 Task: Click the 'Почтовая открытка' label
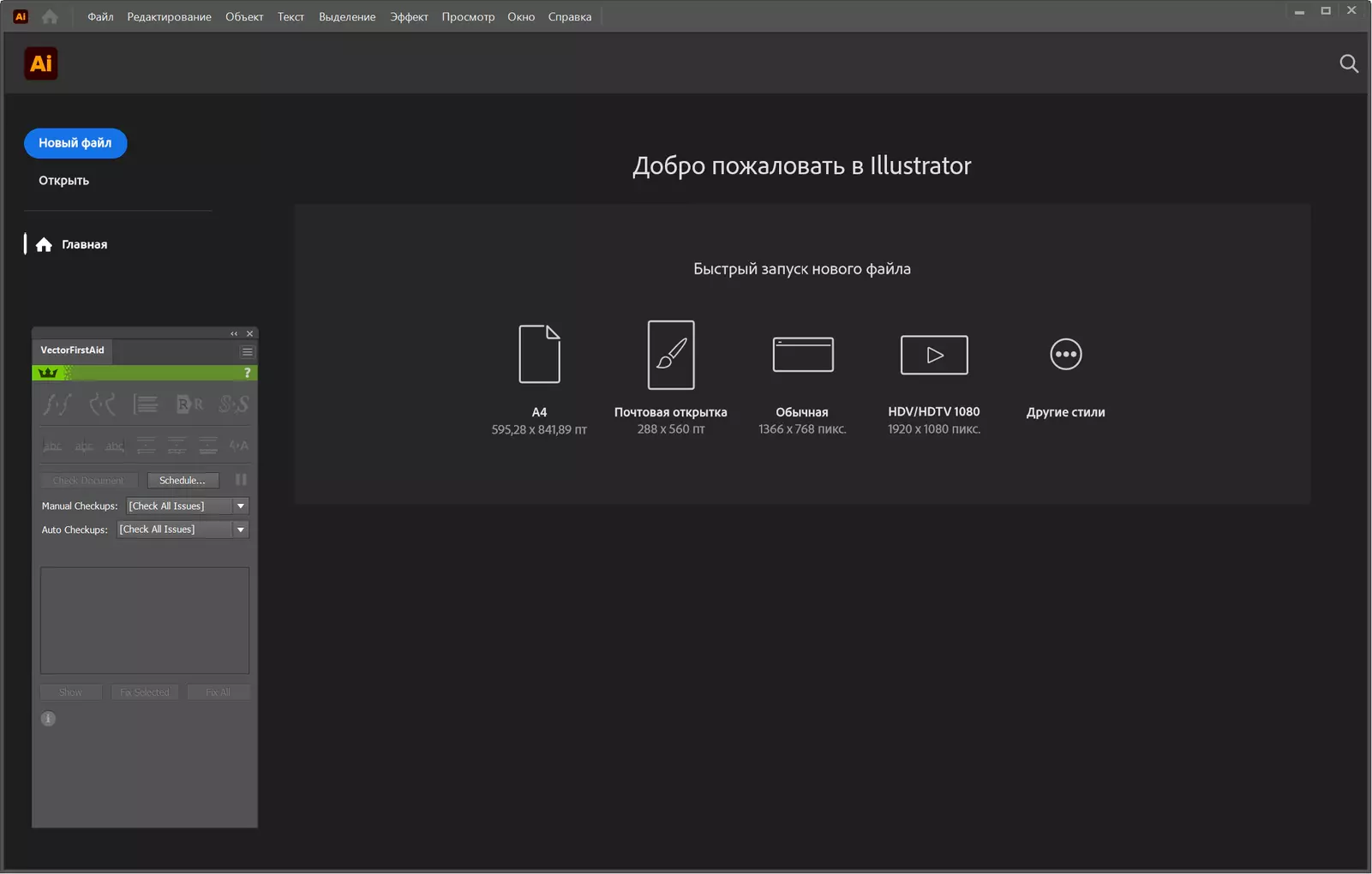671,412
